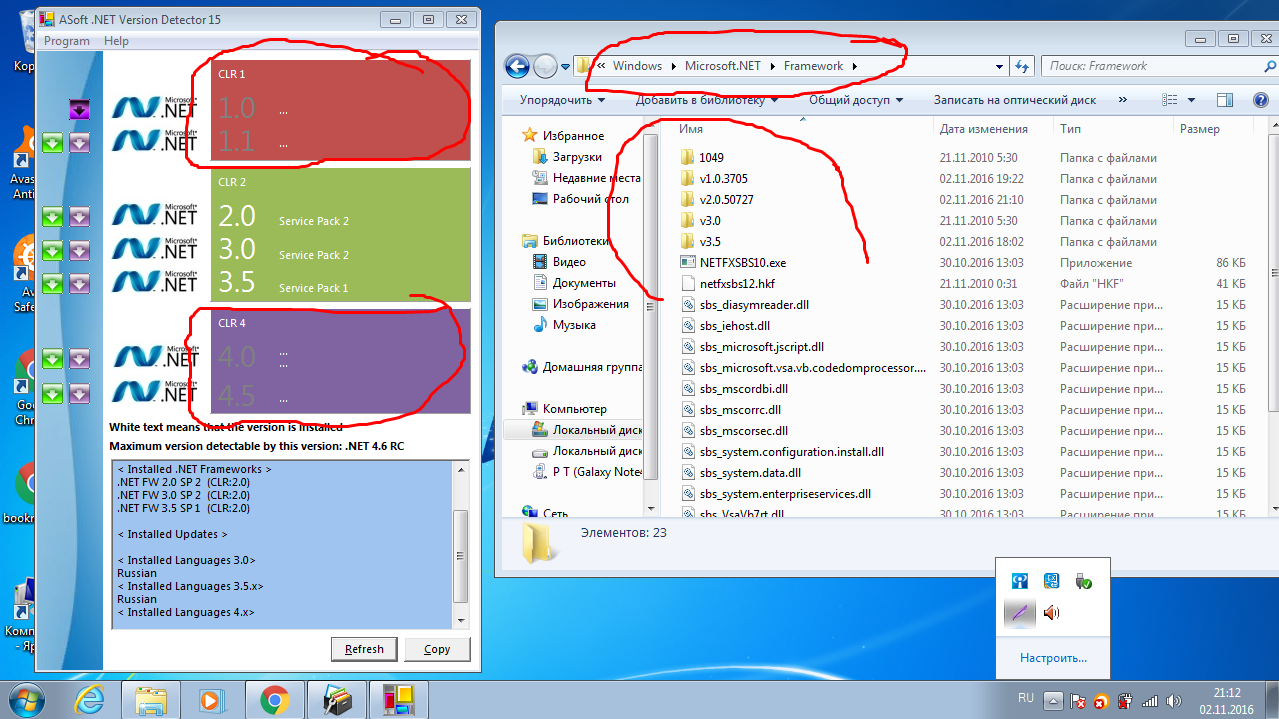Select Документы in the navigation pane
1279x719 pixels.
(583, 283)
